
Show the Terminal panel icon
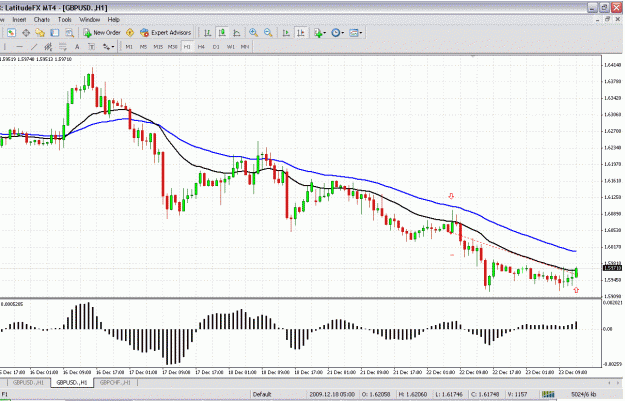pyautogui.click(x=55, y=33)
